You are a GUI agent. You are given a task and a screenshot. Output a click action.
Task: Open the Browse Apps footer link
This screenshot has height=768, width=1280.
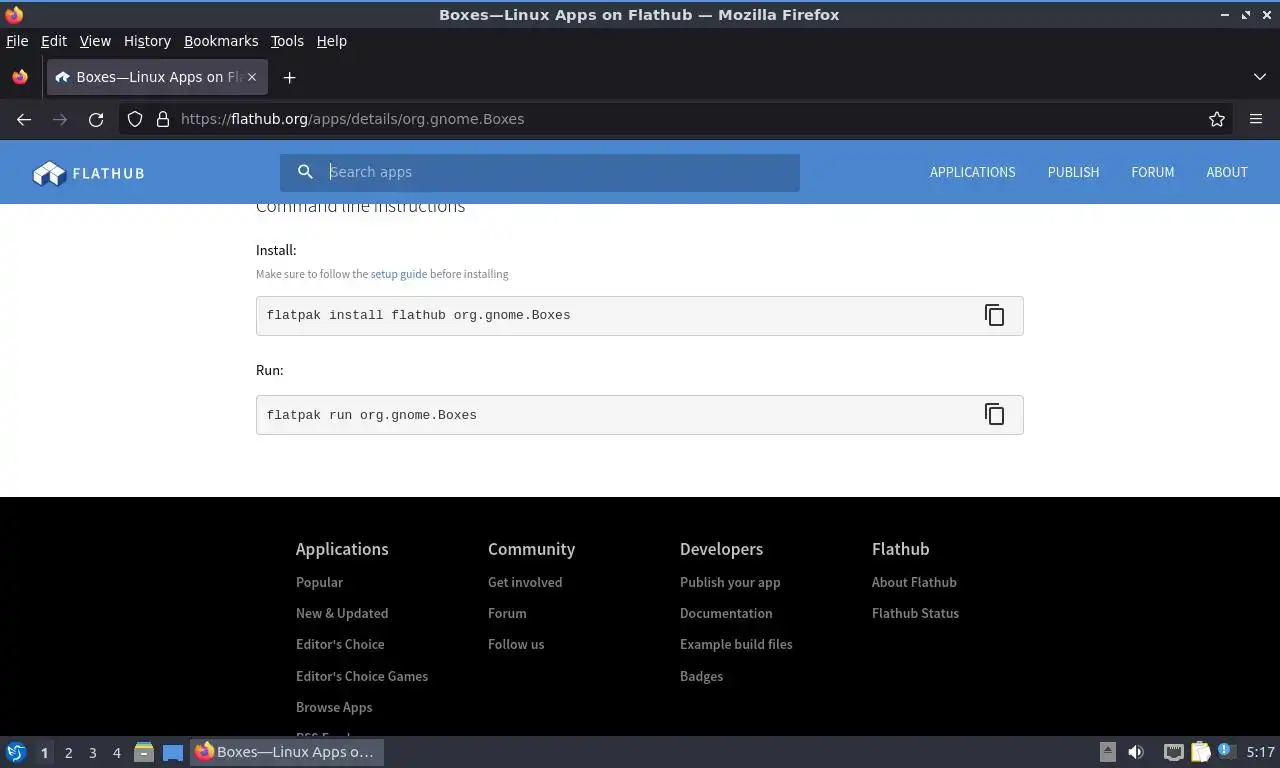coord(334,707)
